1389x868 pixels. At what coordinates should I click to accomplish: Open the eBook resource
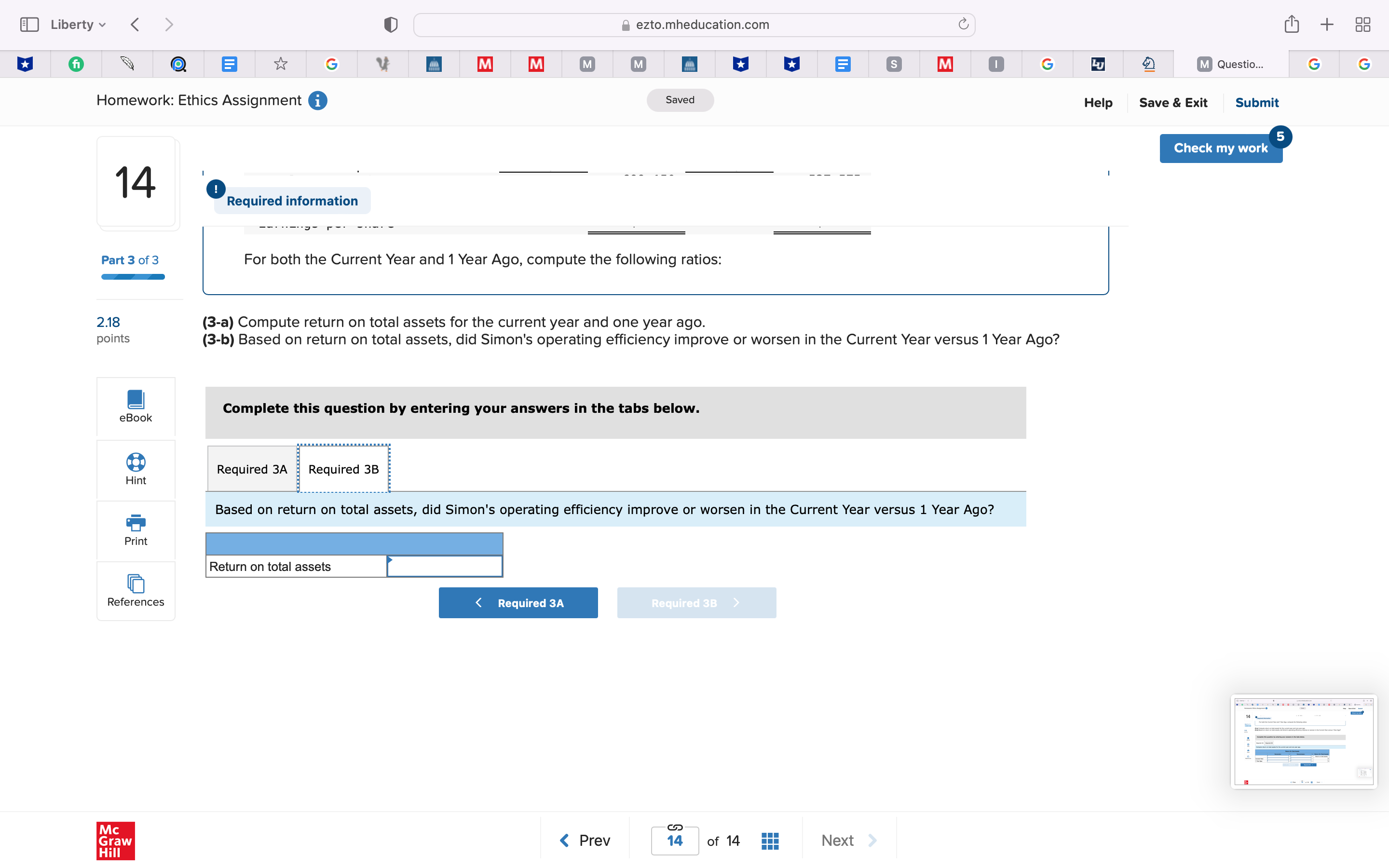point(136,406)
